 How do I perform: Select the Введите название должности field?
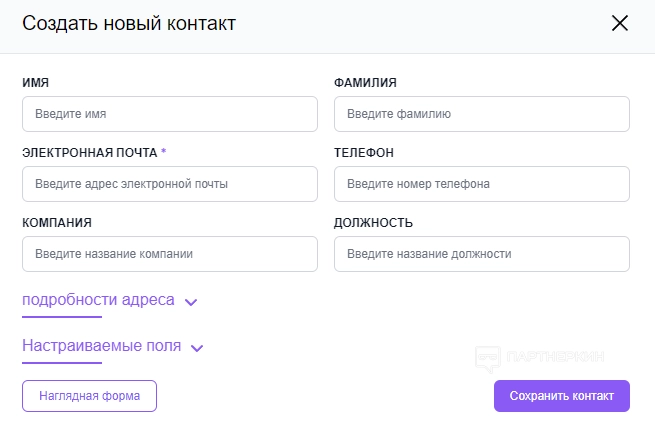[482, 254]
